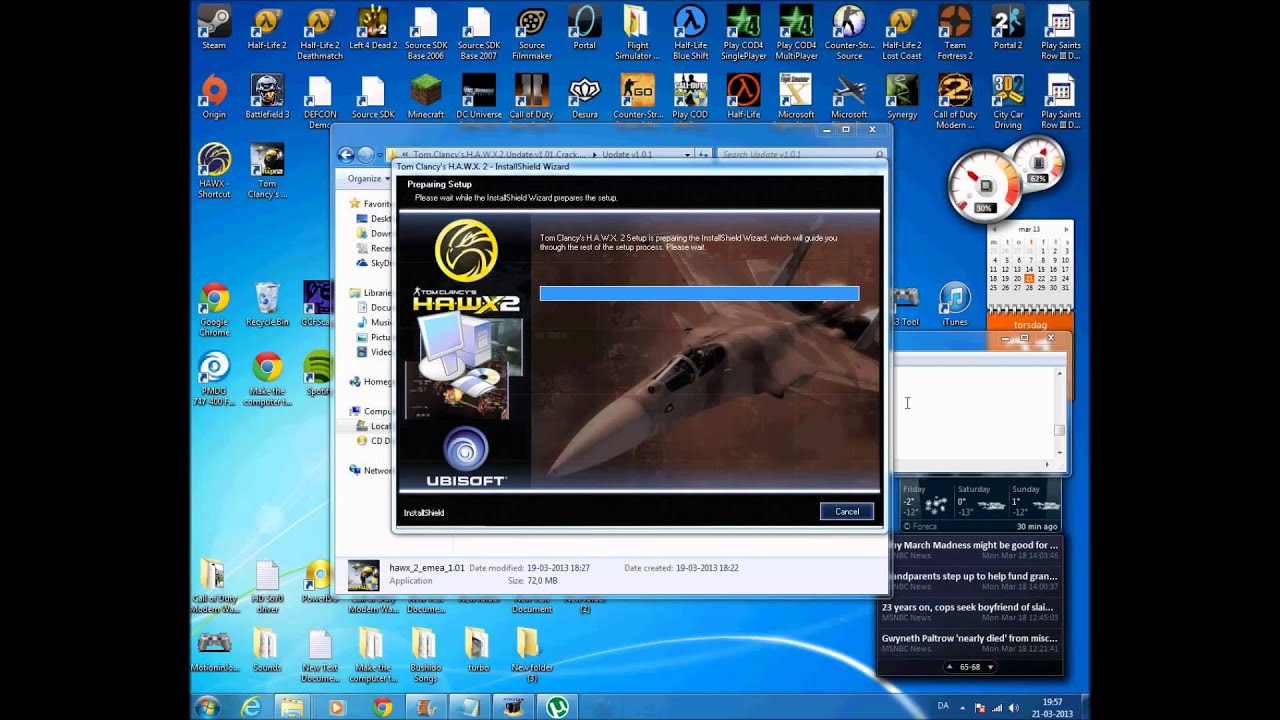Select Libraries in Explorer navigation pane
This screenshot has width=1280, height=720.
pyautogui.click(x=372, y=293)
